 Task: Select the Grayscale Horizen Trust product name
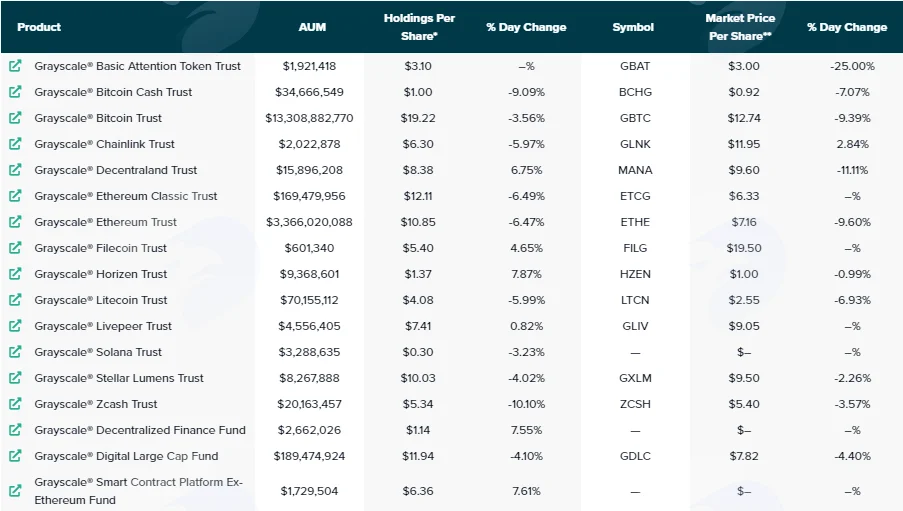[x=101, y=274]
